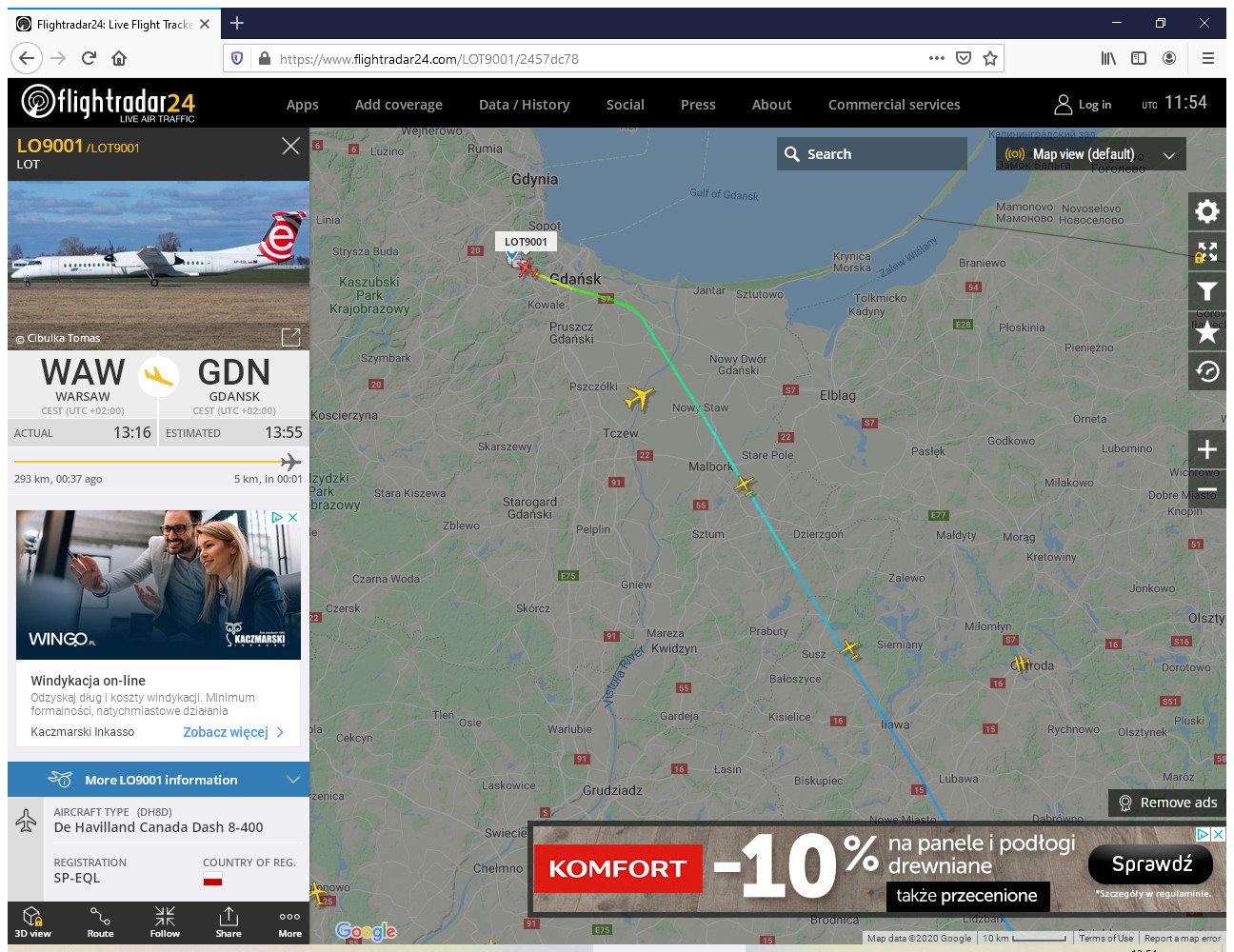Open Terms of Use link
1234x952 pixels.
pos(1105,938)
